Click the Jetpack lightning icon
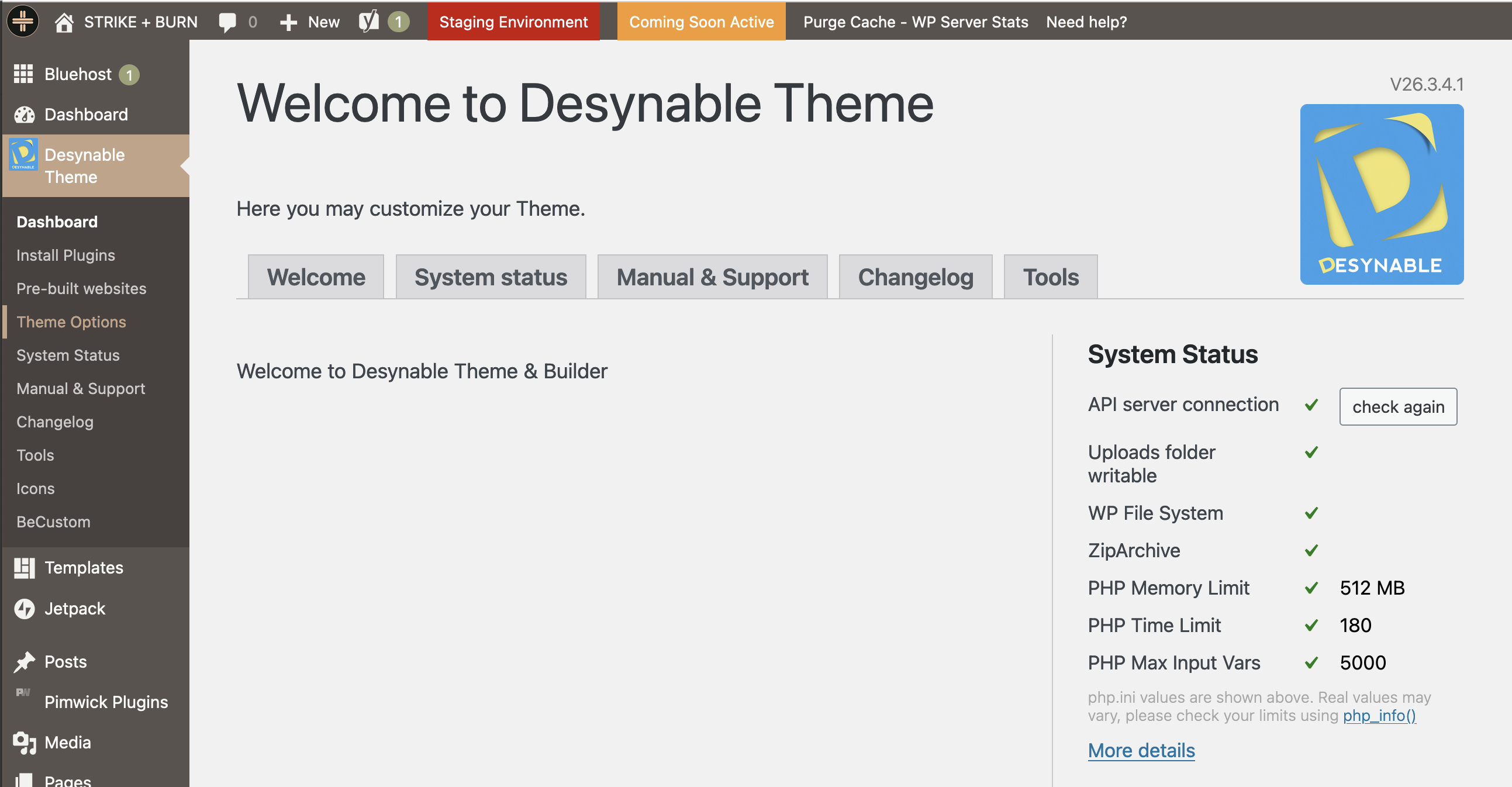Screen dimensions: 1512x787 (24, 609)
